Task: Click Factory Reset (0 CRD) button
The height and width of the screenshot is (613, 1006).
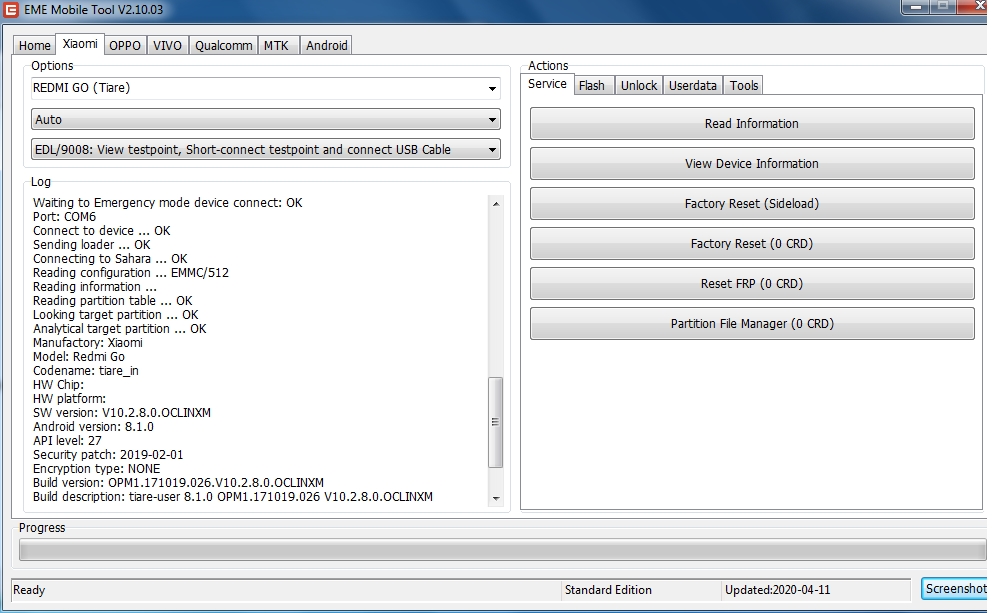Action: [752, 244]
